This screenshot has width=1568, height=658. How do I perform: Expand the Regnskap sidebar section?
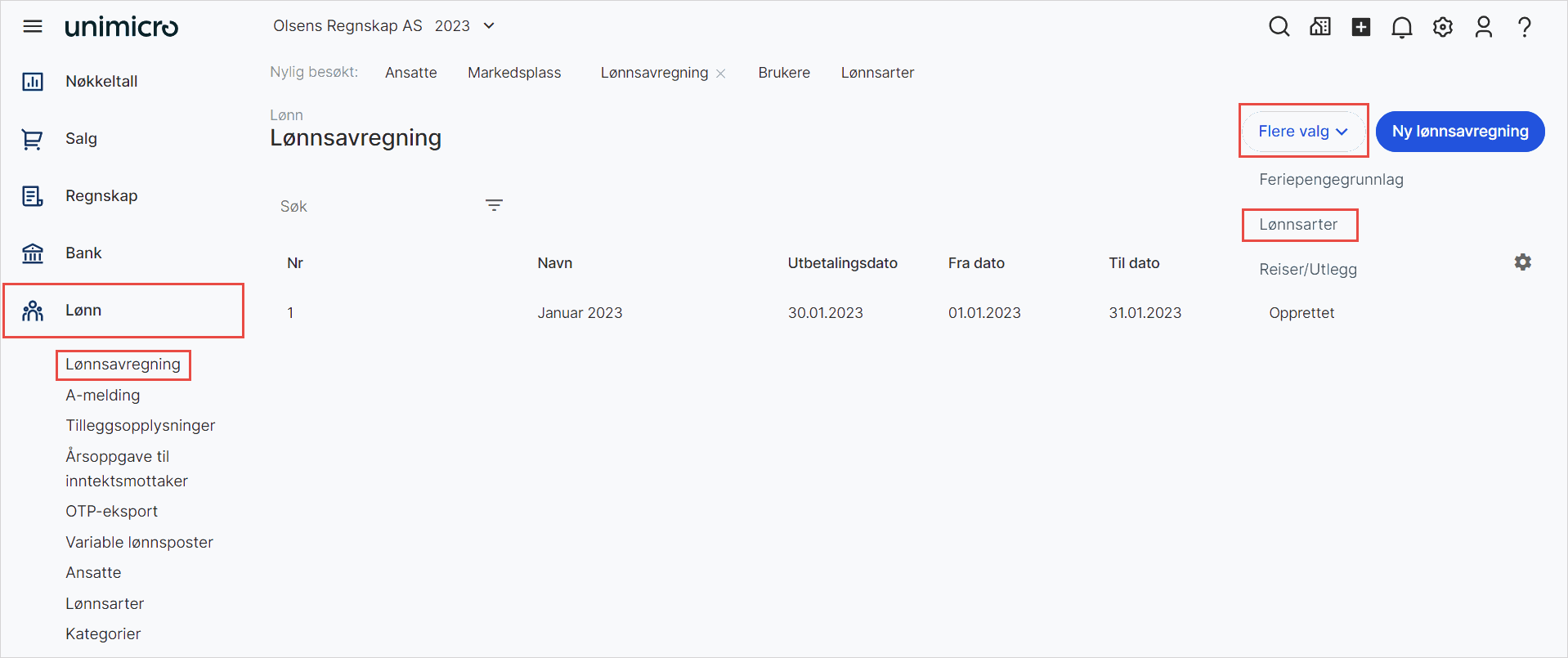(x=101, y=196)
